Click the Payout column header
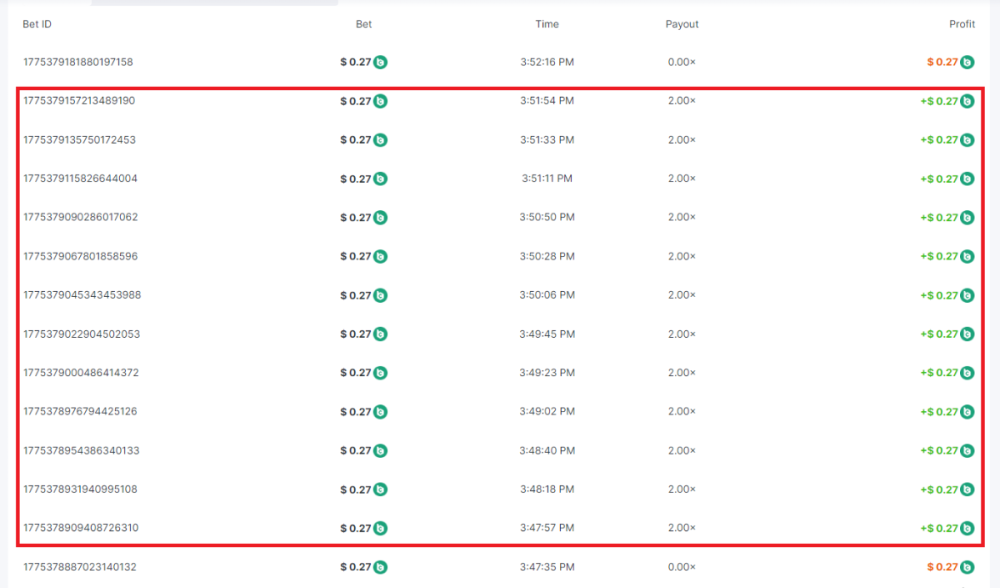 (682, 24)
